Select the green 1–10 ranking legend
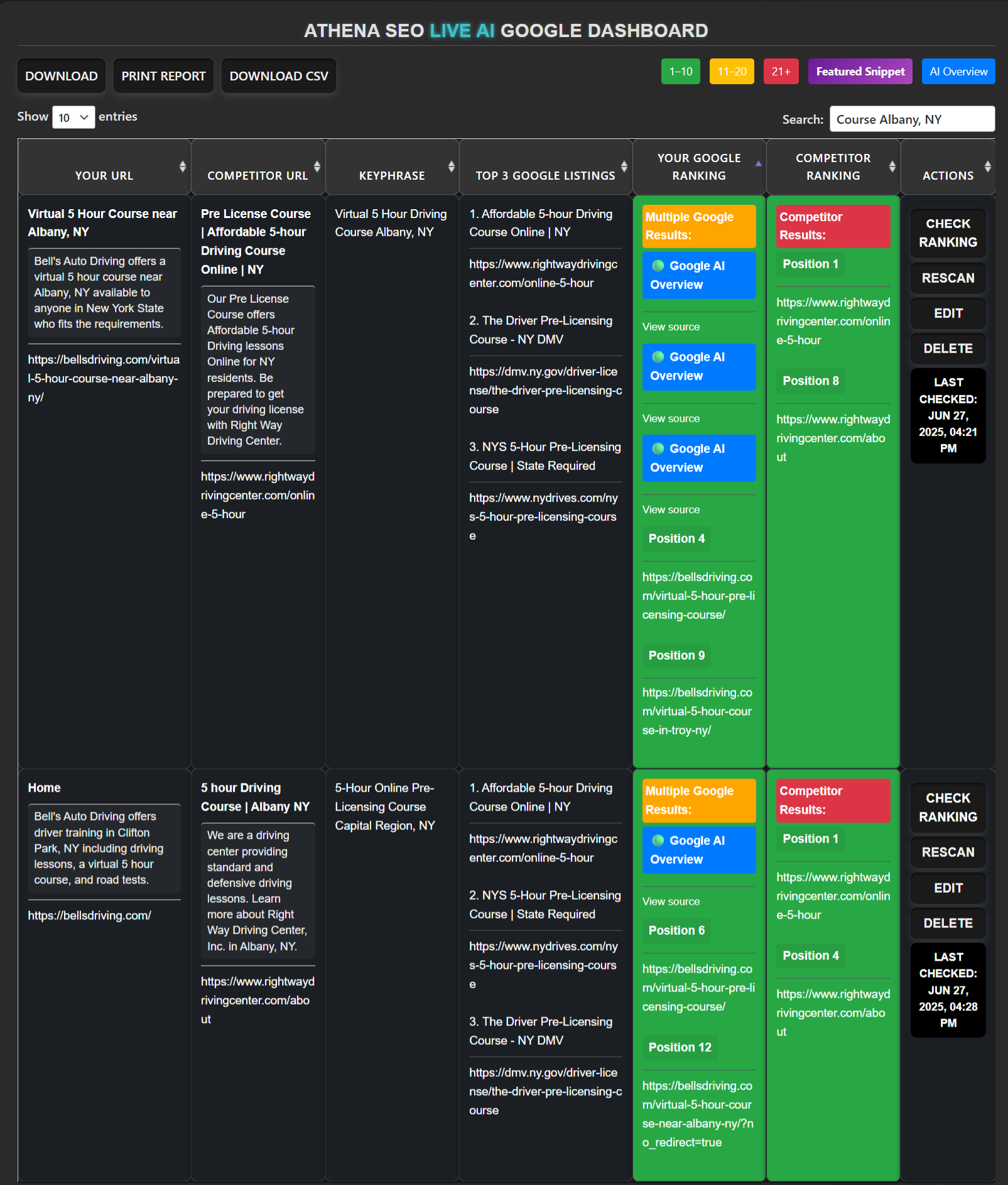The width and height of the screenshot is (1008, 1185). pyautogui.click(x=681, y=72)
